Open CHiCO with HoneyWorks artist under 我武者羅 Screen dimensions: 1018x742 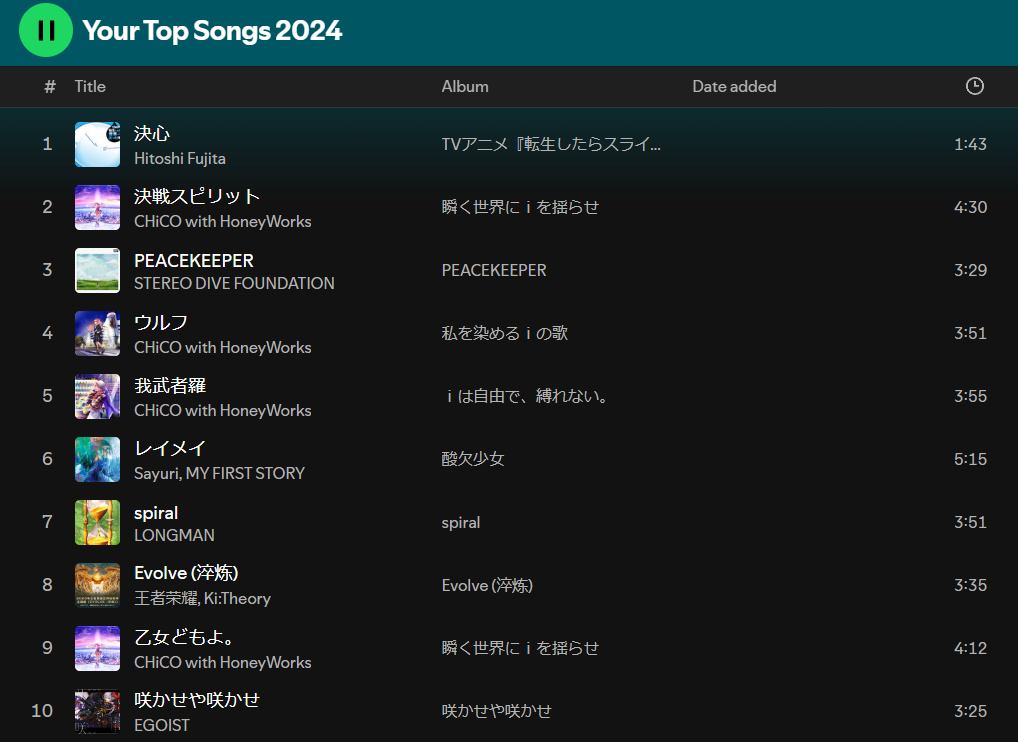pyautogui.click(x=223, y=410)
